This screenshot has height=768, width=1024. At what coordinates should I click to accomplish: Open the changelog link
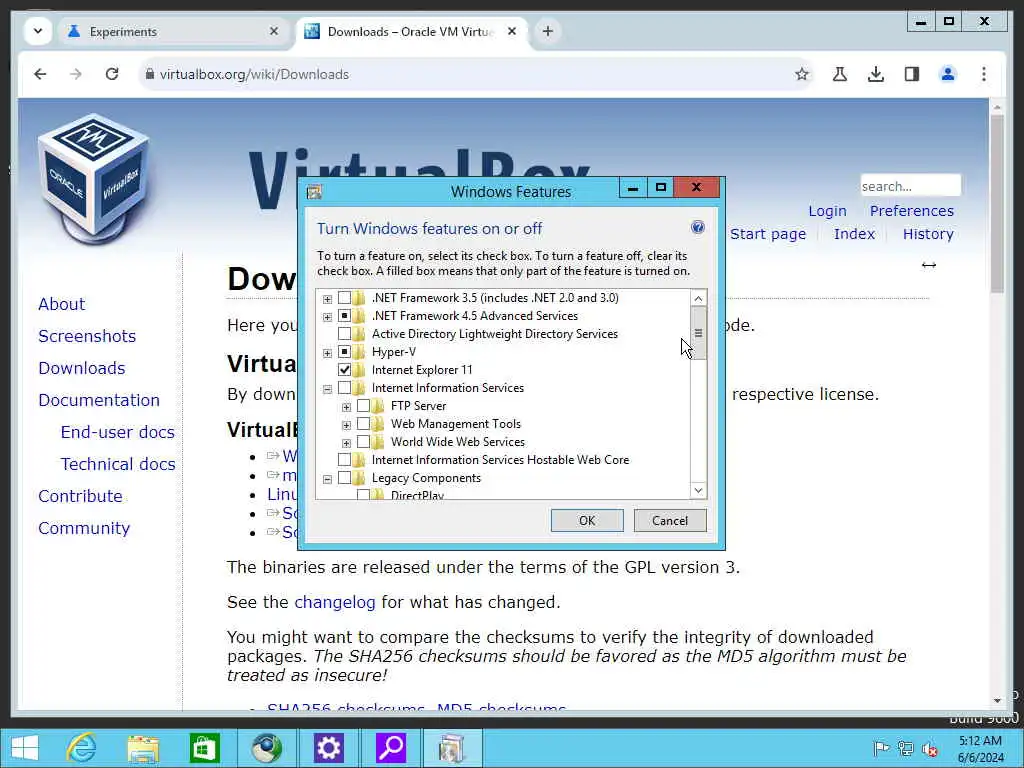(x=335, y=602)
